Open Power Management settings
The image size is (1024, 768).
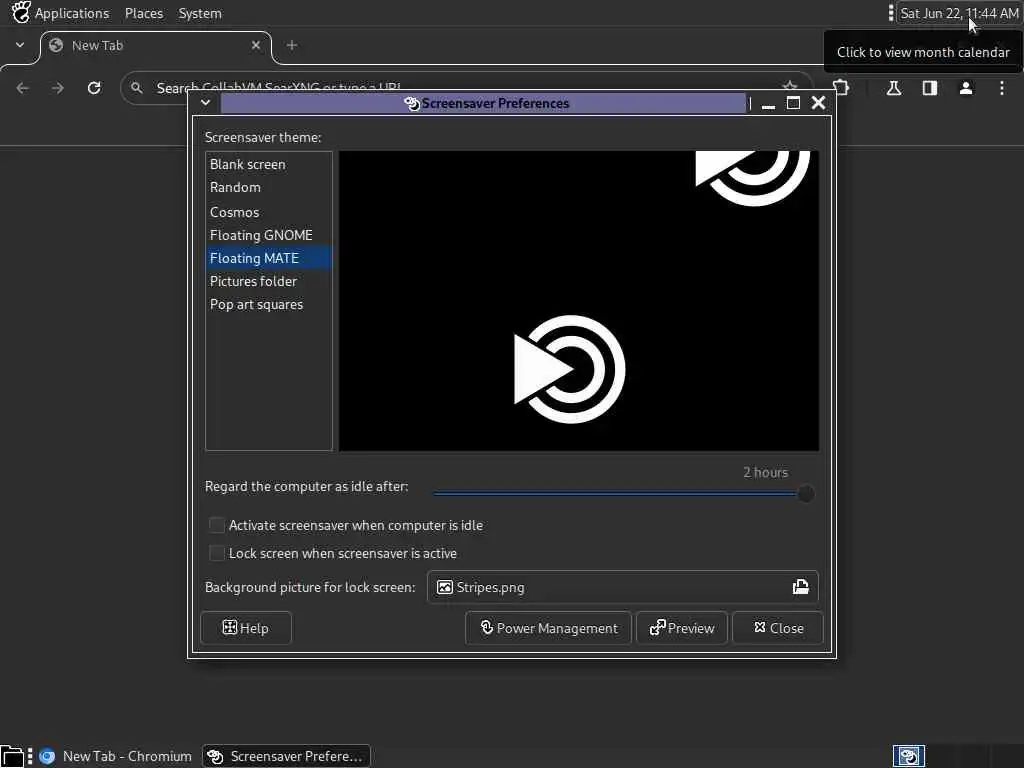549,628
